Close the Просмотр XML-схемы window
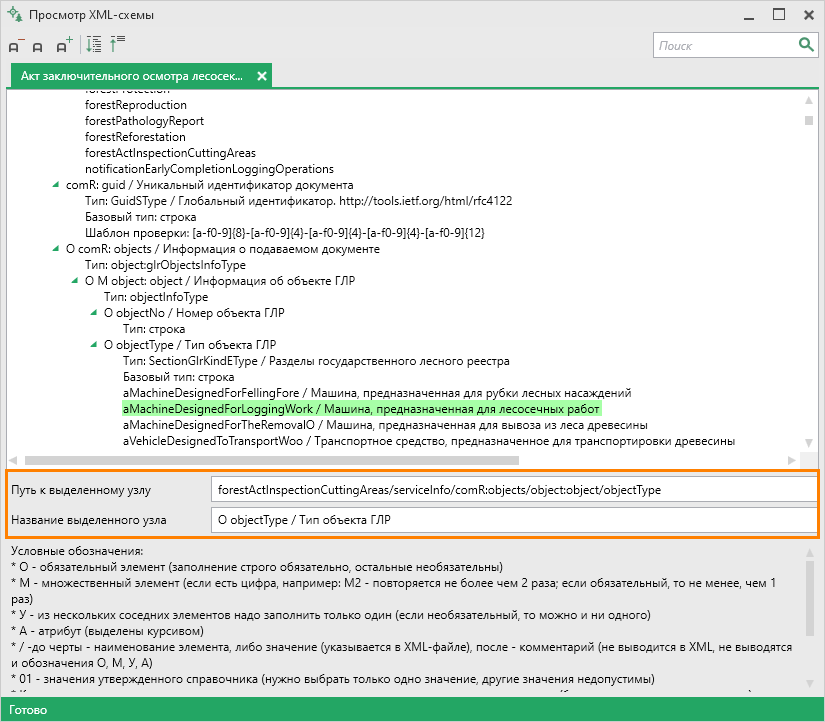Screen dimensions: 825x722 pyautogui.click(x=809, y=15)
